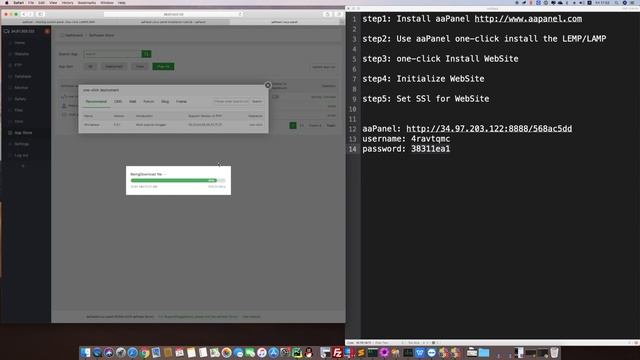Open the http://www.aapanel.com link in the editor

528,19
